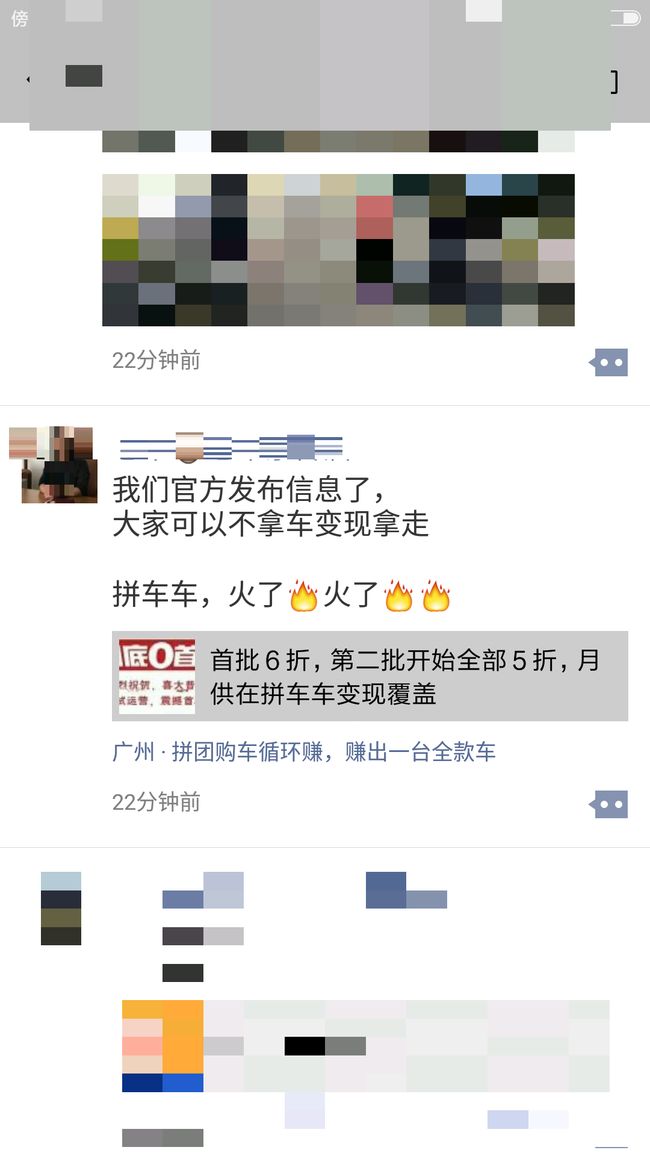This screenshot has height=1156, width=650.
Task: Tap the text 大家可以不拿车变现拿走
Action: click(x=270, y=524)
